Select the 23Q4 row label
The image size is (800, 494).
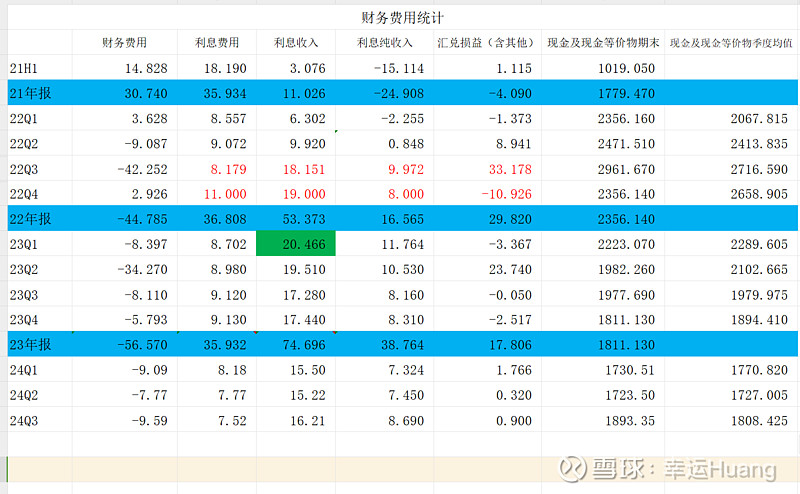click(23, 320)
